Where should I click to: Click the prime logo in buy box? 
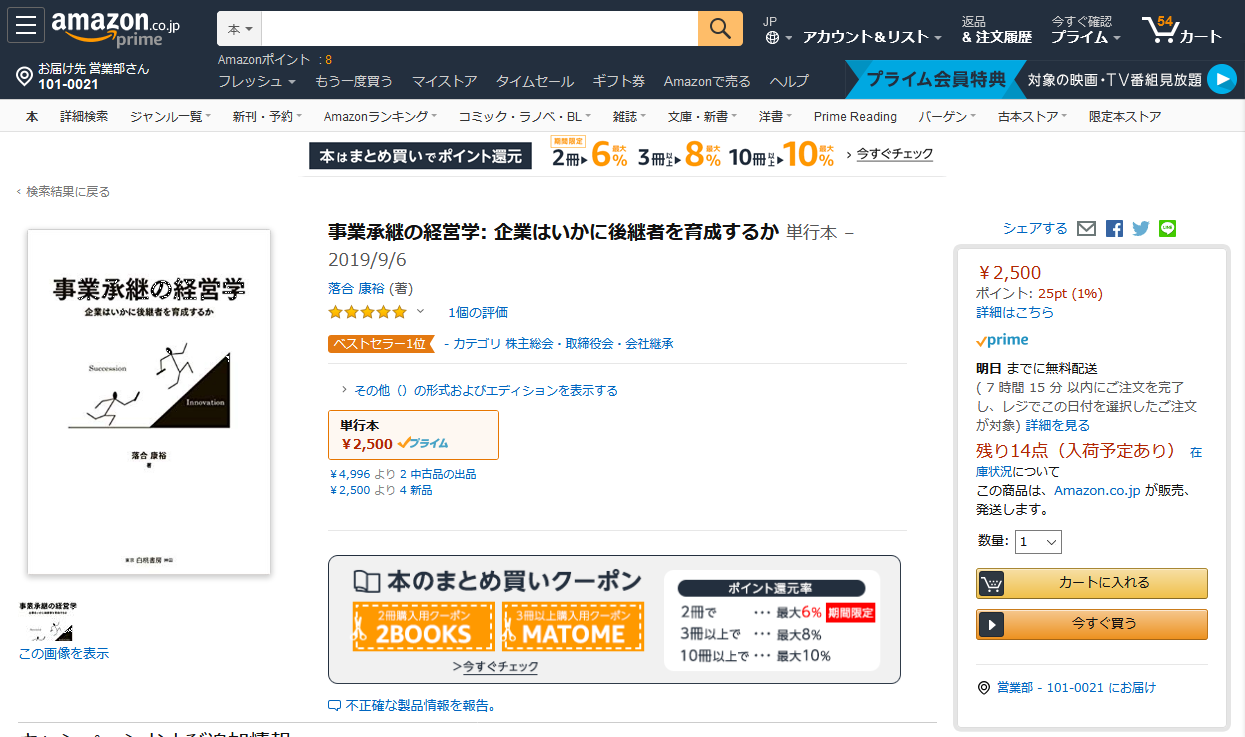1002,340
